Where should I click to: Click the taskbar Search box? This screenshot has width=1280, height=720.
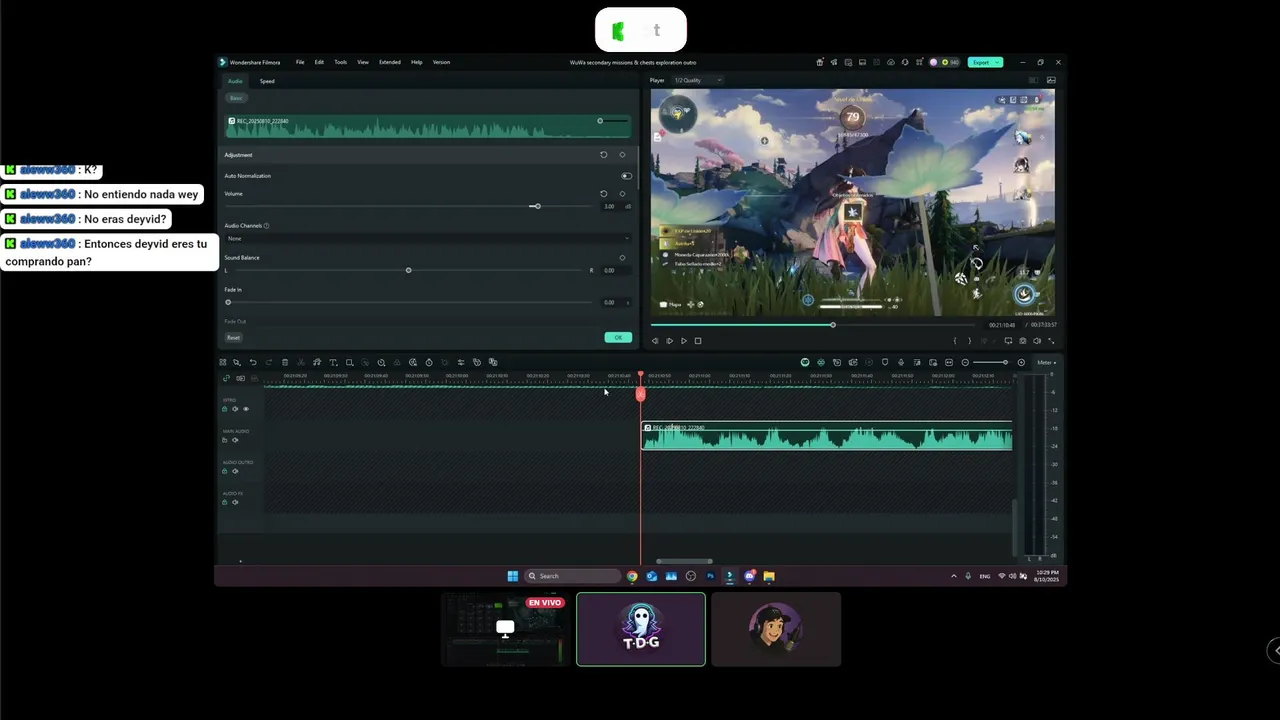pos(573,576)
